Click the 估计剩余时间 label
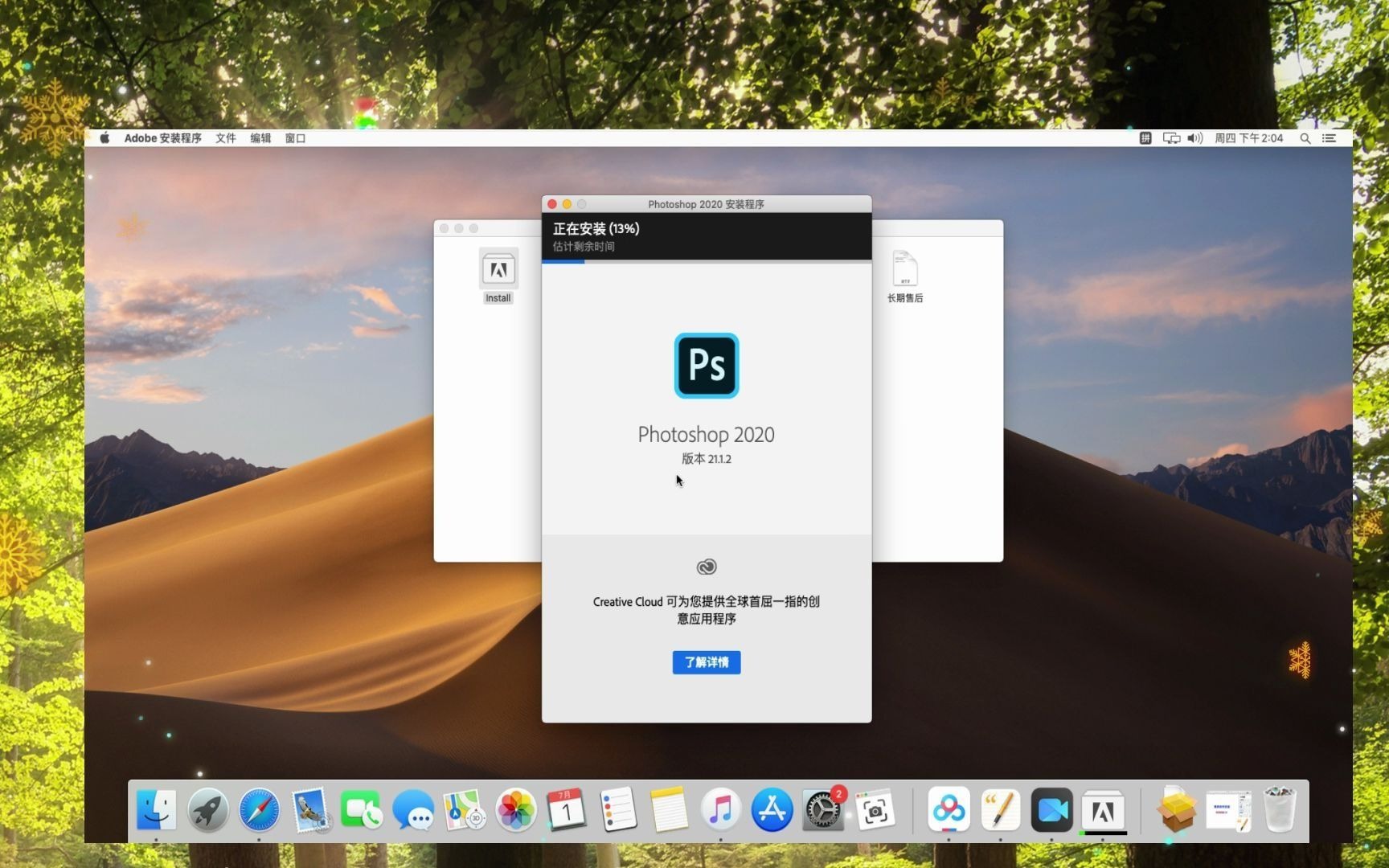 [584, 247]
